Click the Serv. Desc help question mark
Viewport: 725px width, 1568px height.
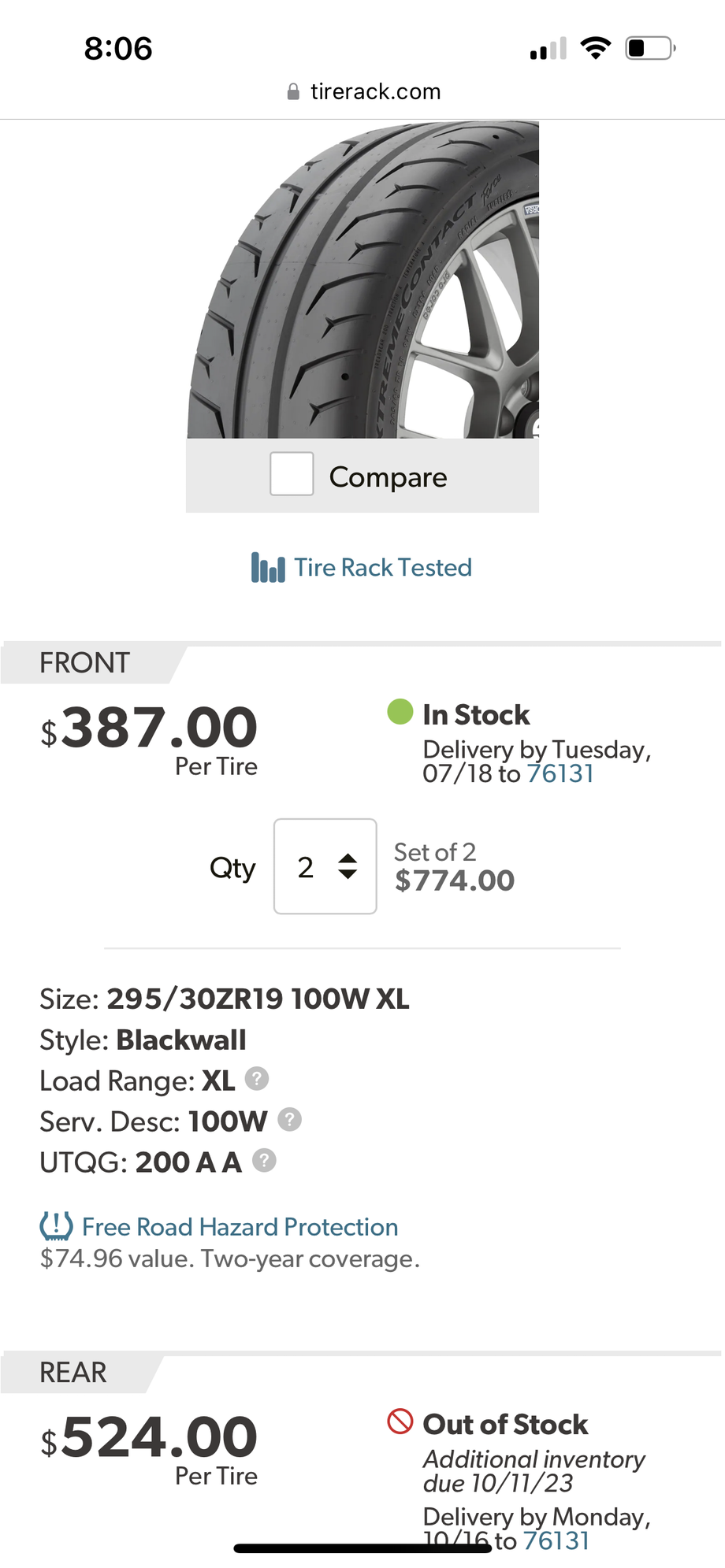click(290, 1119)
